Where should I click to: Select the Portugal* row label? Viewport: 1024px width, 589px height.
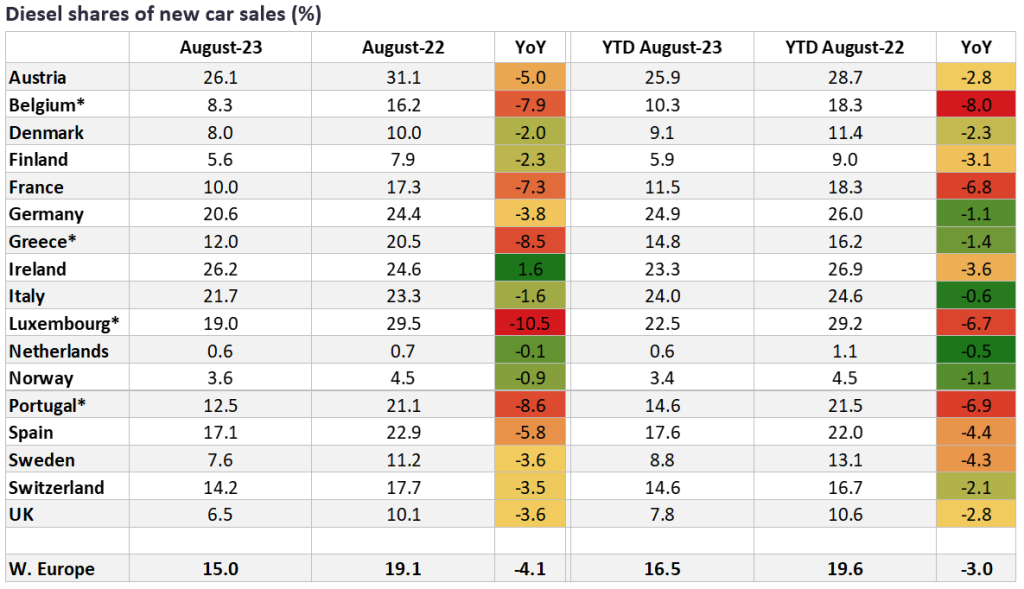tap(44, 406)
